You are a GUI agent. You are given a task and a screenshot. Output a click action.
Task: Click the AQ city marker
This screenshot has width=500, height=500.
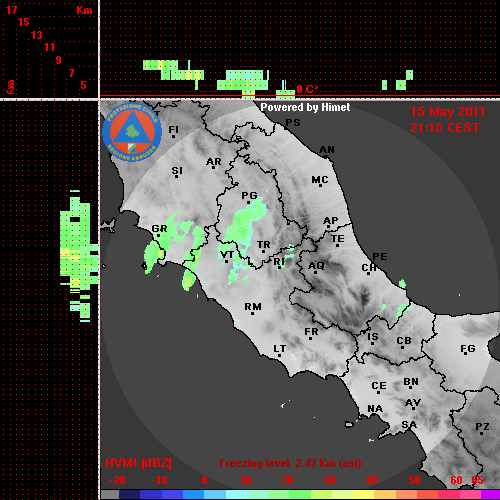[316, 273]
